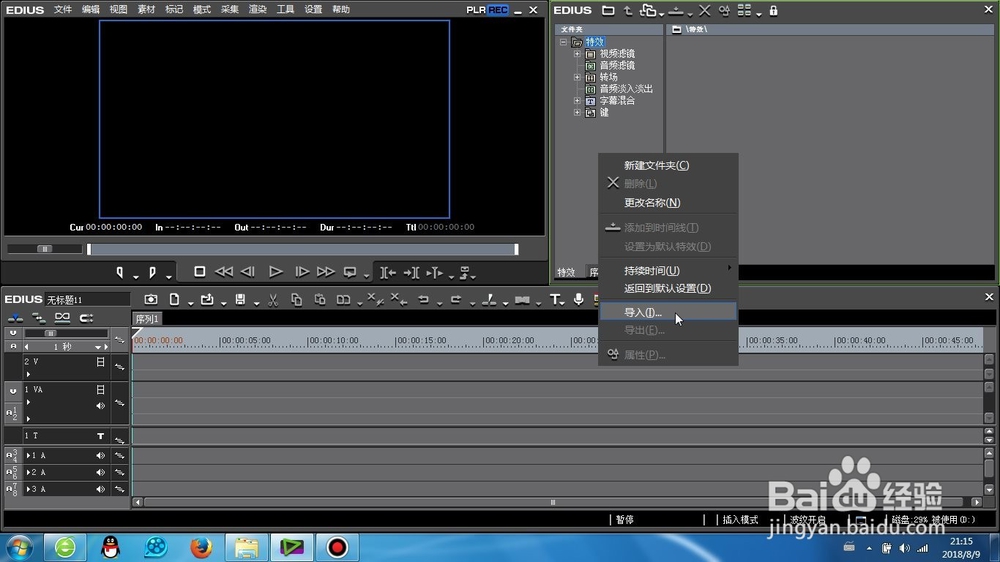Click ripple delete icon in timeline toolbar
This screenshot has width=1000, height=562.
point(399,299)
